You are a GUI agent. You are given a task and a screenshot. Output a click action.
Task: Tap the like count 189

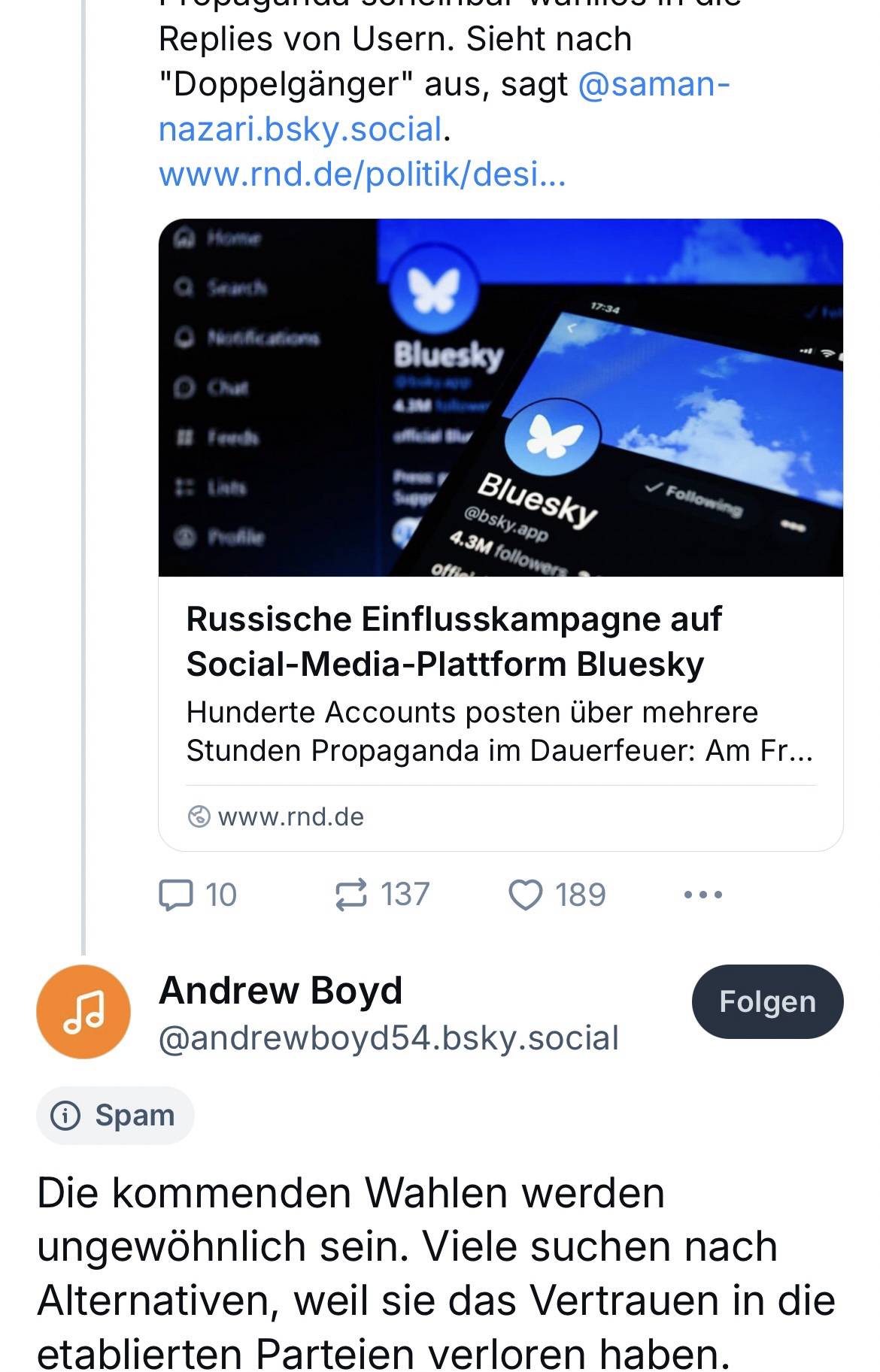tap(580, 895)
